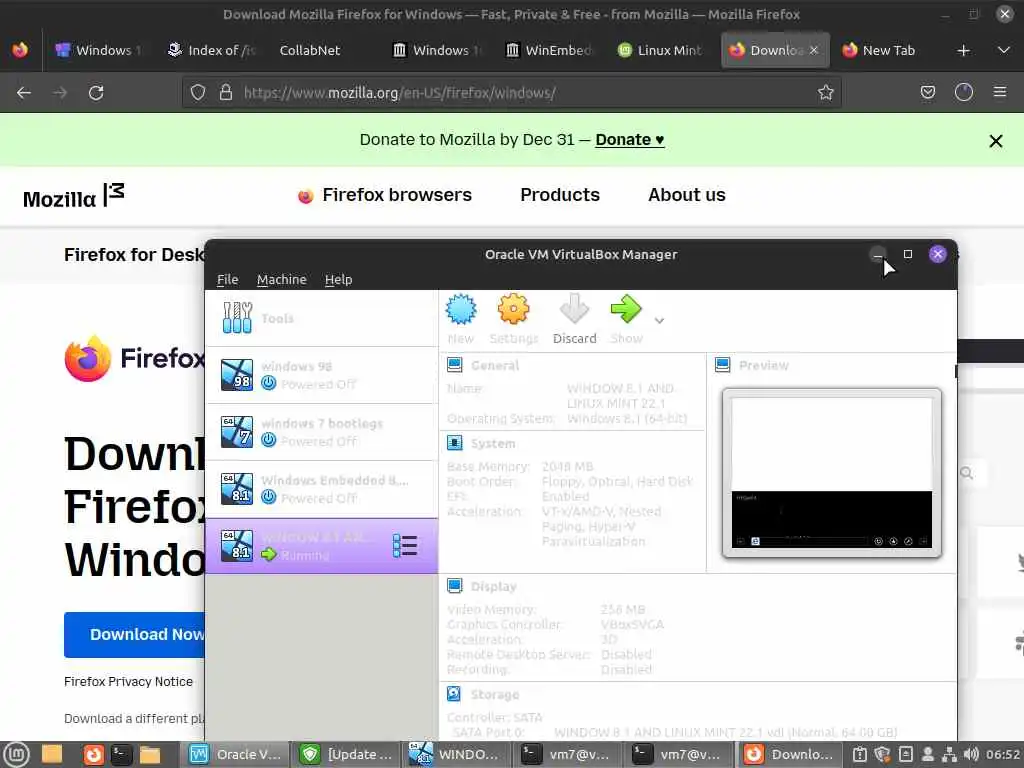This screenshot has width=1024, height=768.
Task: Click the Preview section header
Action: point(763,366)
